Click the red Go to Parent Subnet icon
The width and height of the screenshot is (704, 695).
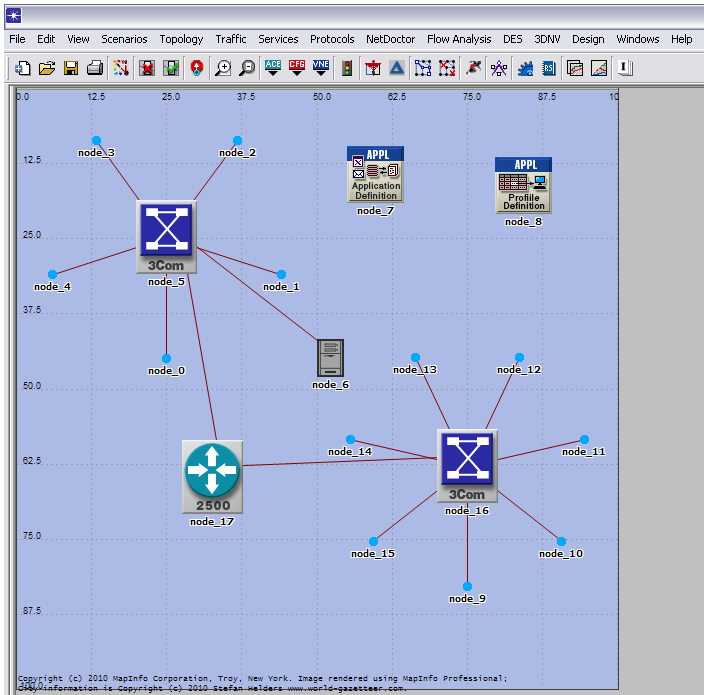point(197,68)
